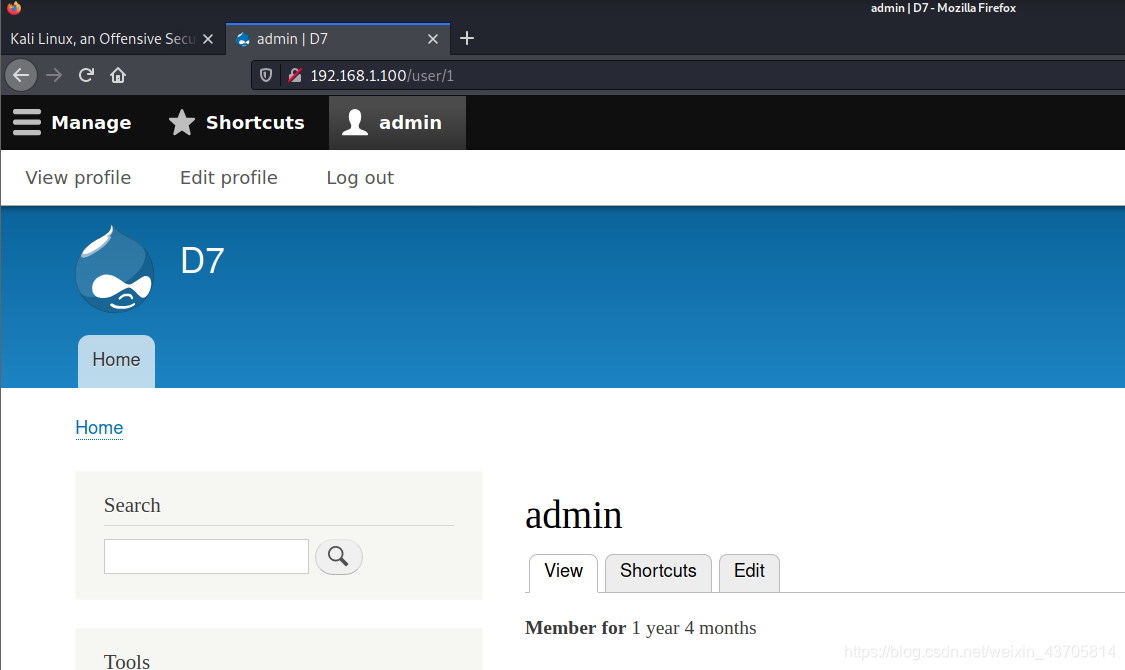
Task: Click the Firefox logo in title bar
Action: pos(14,8)
